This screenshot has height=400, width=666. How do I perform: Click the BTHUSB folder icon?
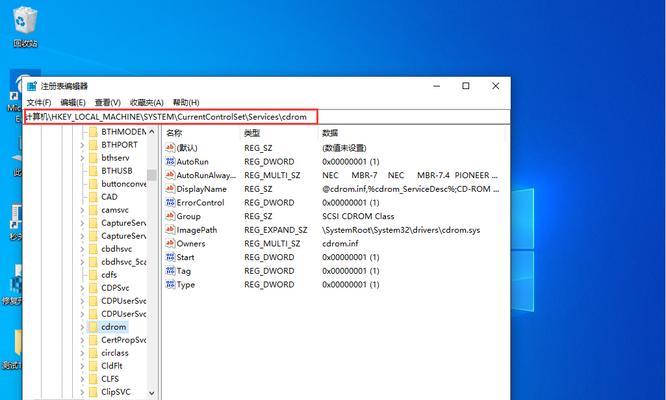click(93, 171)
